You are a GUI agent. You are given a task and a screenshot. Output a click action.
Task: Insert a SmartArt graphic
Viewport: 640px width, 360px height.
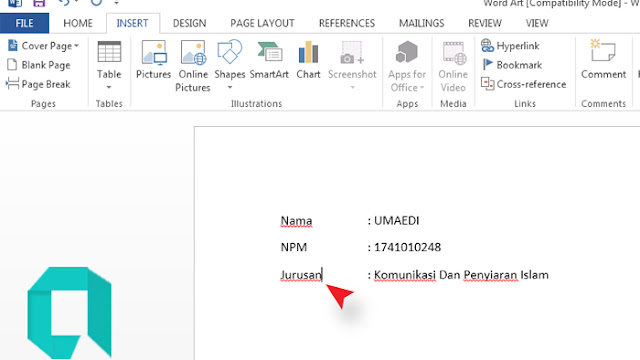pyautogui.click(x=269, y=60)
